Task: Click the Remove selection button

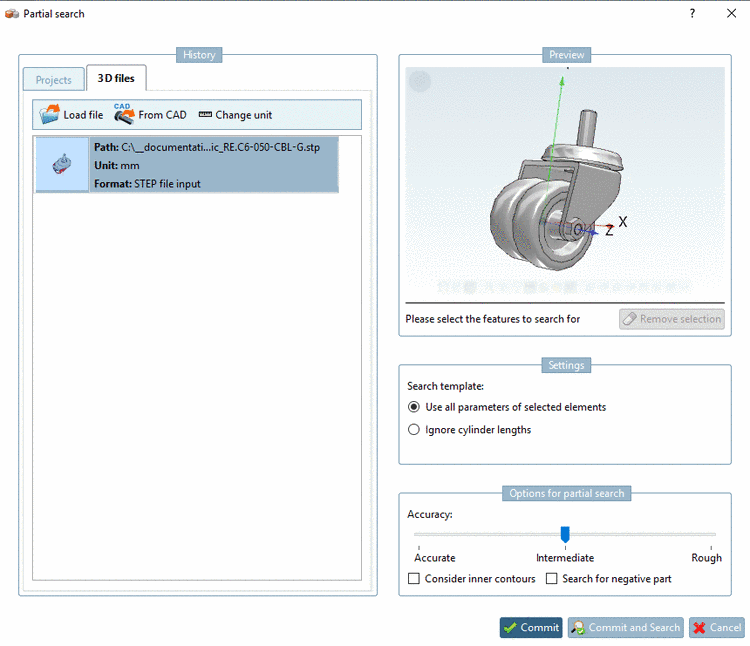Action: 671,319
